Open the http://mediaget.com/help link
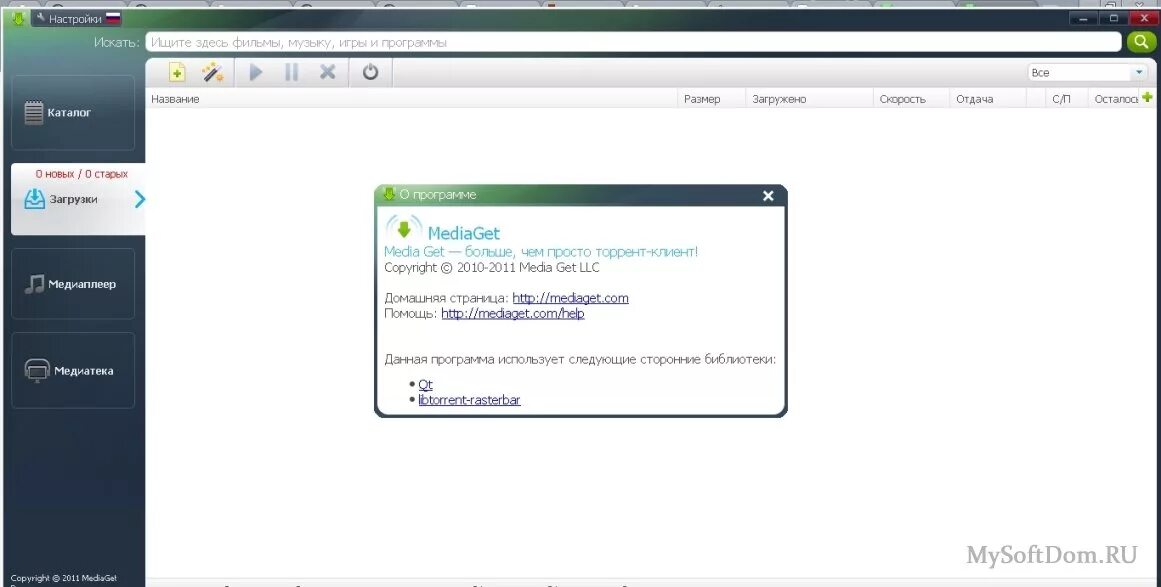This screenshot has width=1161, height=587. (512, 313)
